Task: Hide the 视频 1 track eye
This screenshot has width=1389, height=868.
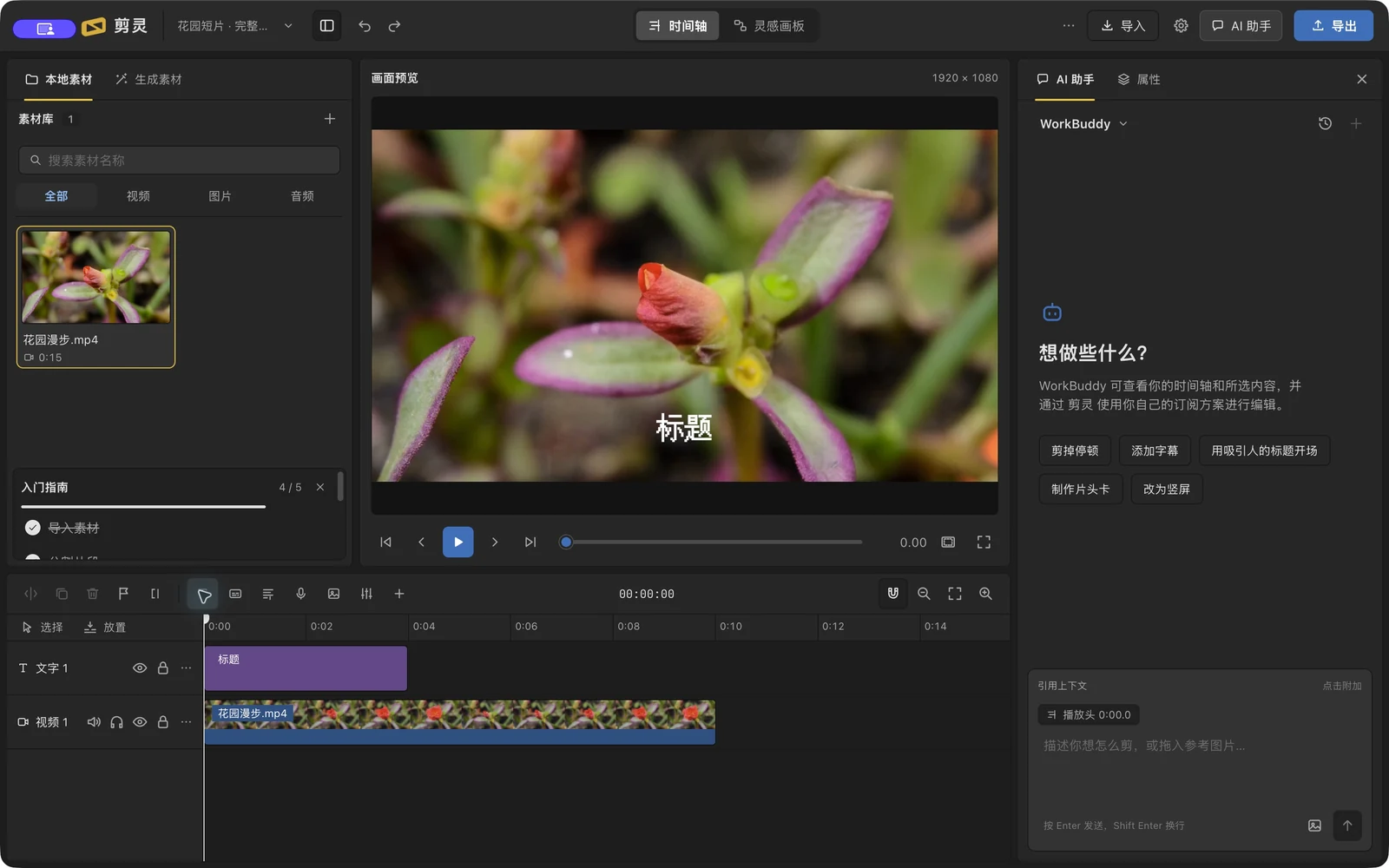Action: tap(139, 722)
